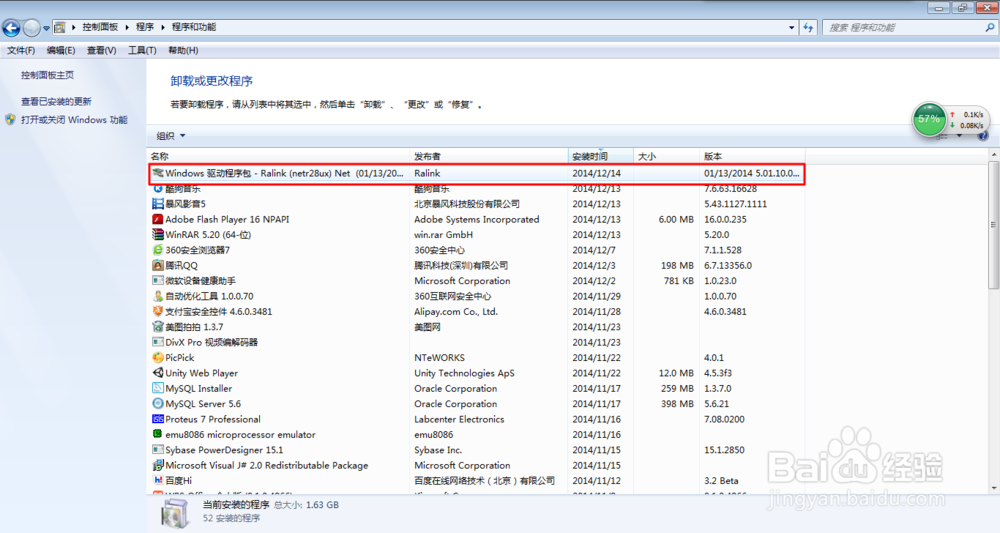
Task: Select the Windows 驱动程序包 Ralink row icon
Action: click(x=158, y=173)
